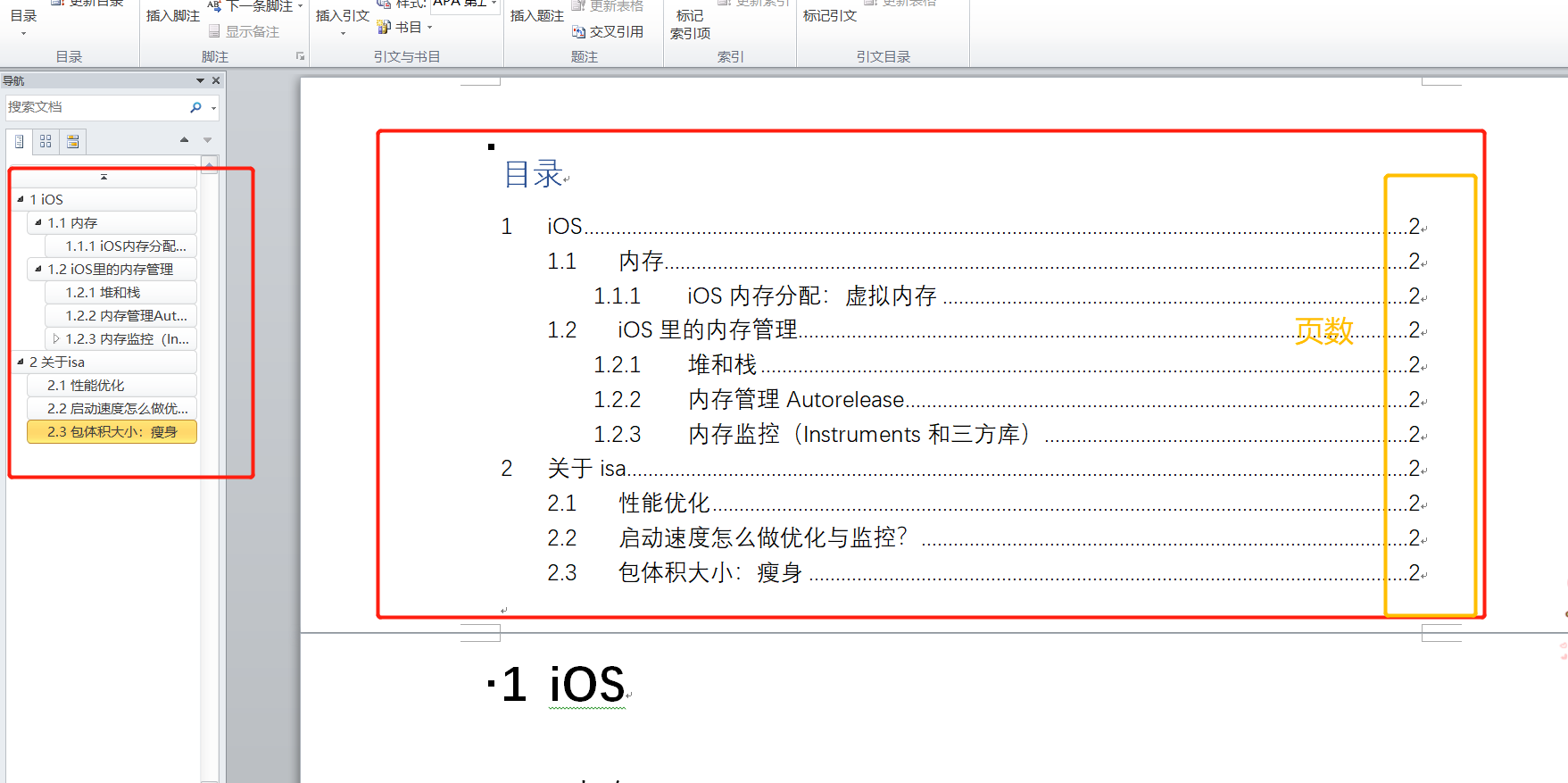Click the 插入脚注 button

tap(172, 16)
